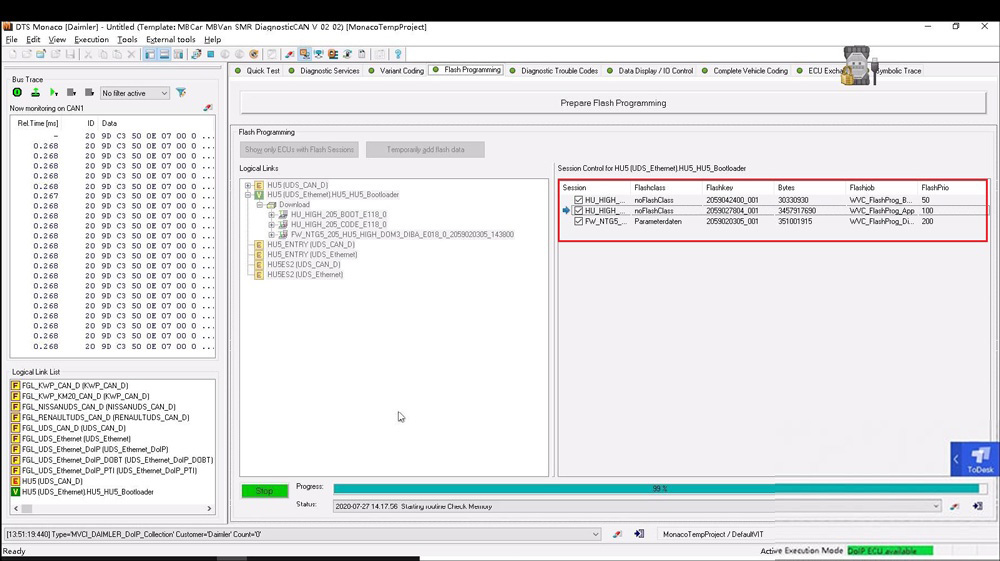Viewport: 1000px width, 561px height.
Task: Select HU5ES2 (UDS_CAN_D) in tree
Action: pyautogui.click(x=304, y=265)
